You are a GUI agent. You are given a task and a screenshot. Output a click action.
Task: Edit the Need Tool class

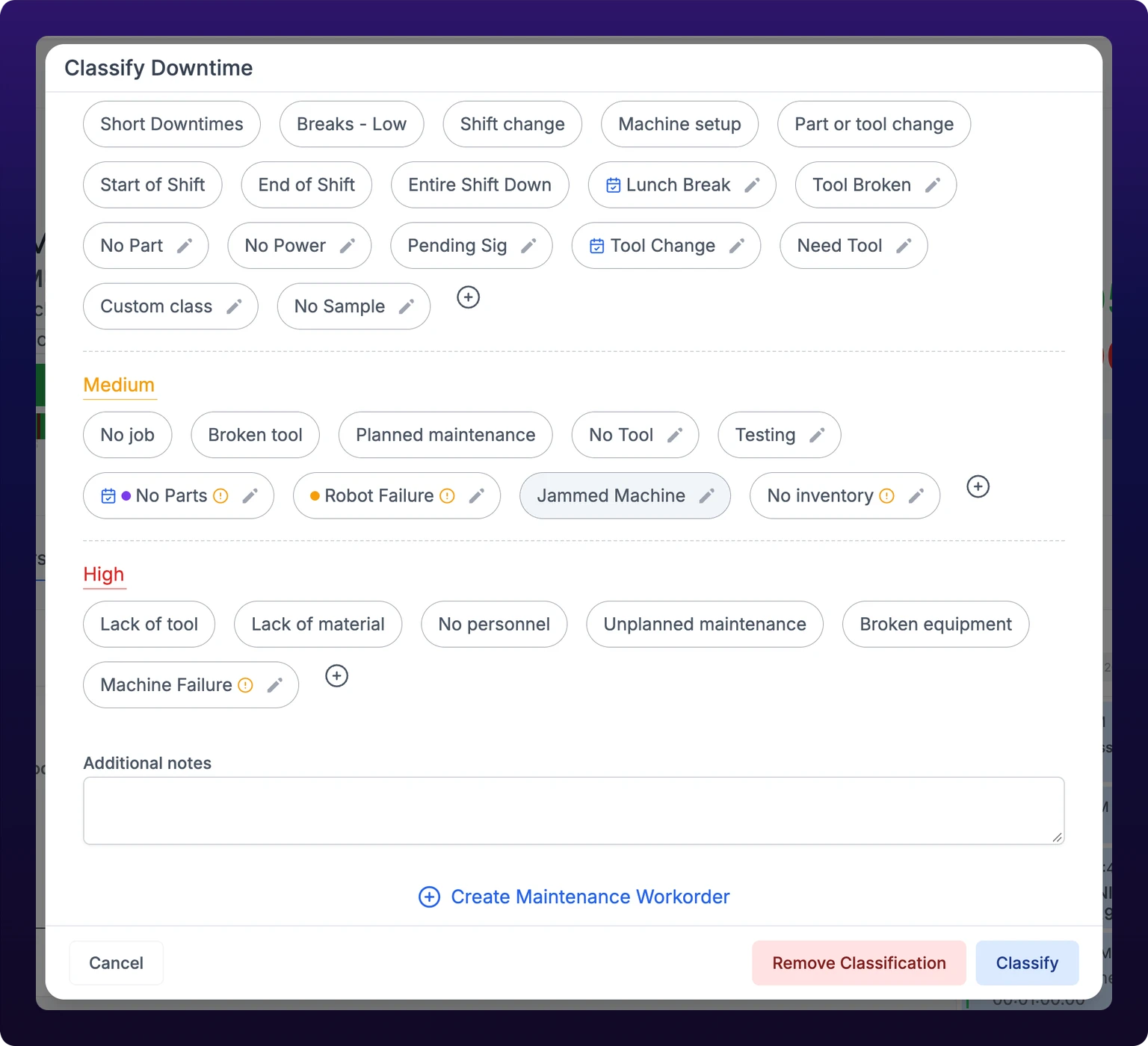pos(904,246)
